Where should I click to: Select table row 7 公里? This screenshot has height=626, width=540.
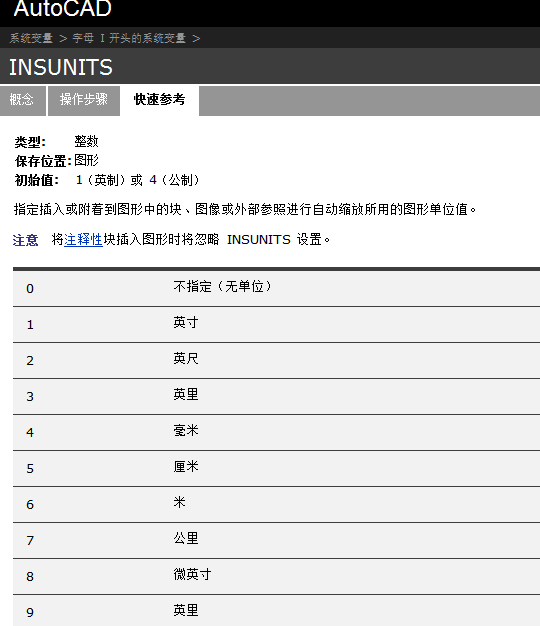(276, 540)
